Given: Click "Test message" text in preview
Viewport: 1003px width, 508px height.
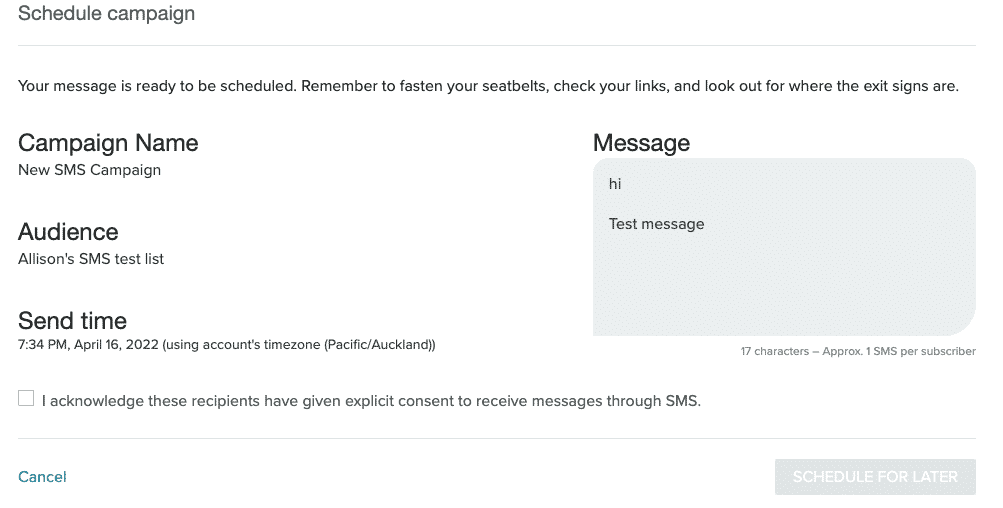Looking at the screenshot, I should (656, 224).
